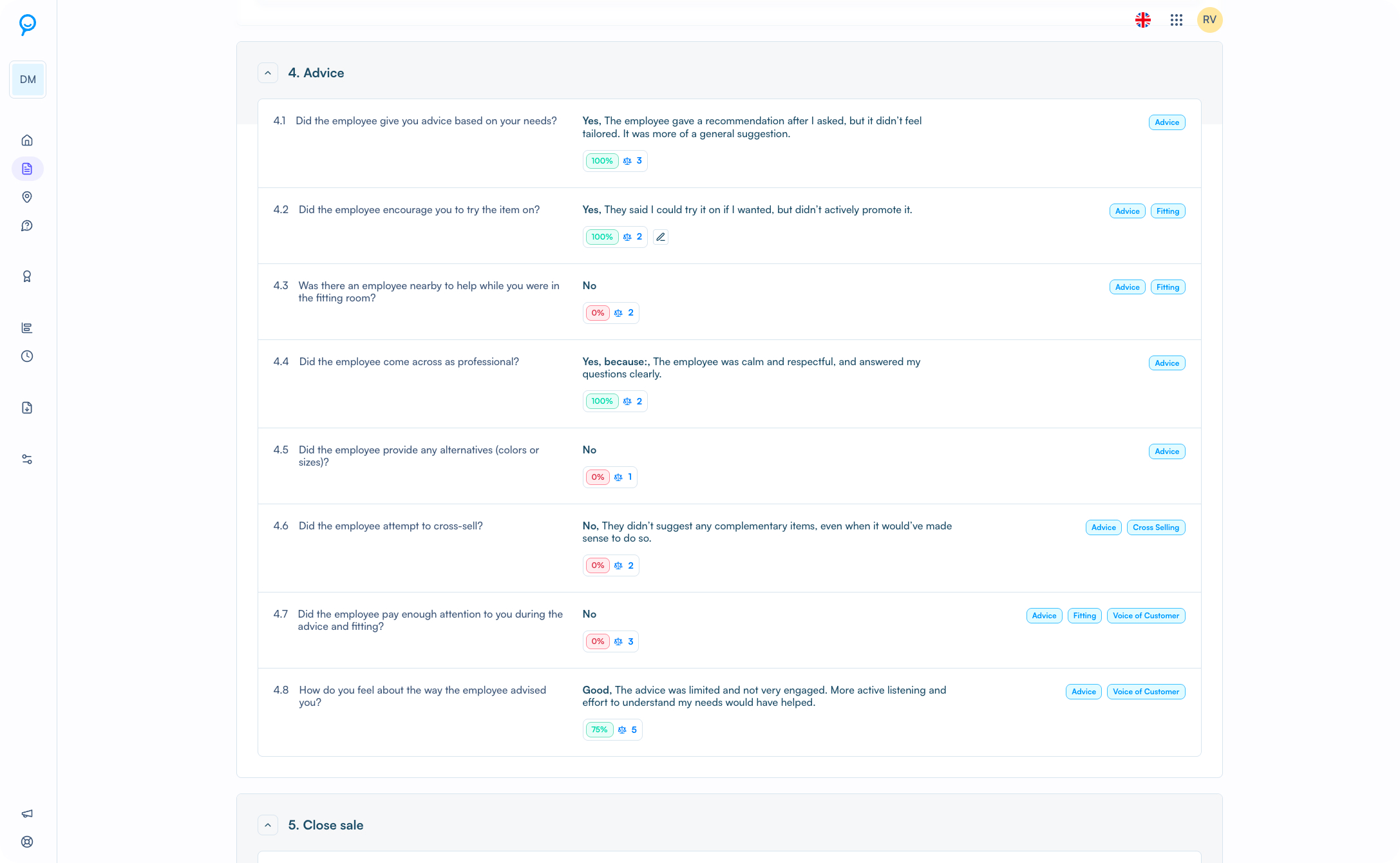Click question 4.2 answer starting 'Yes, They said'
The image size is (1400, 863).
[x=747, y=210]
